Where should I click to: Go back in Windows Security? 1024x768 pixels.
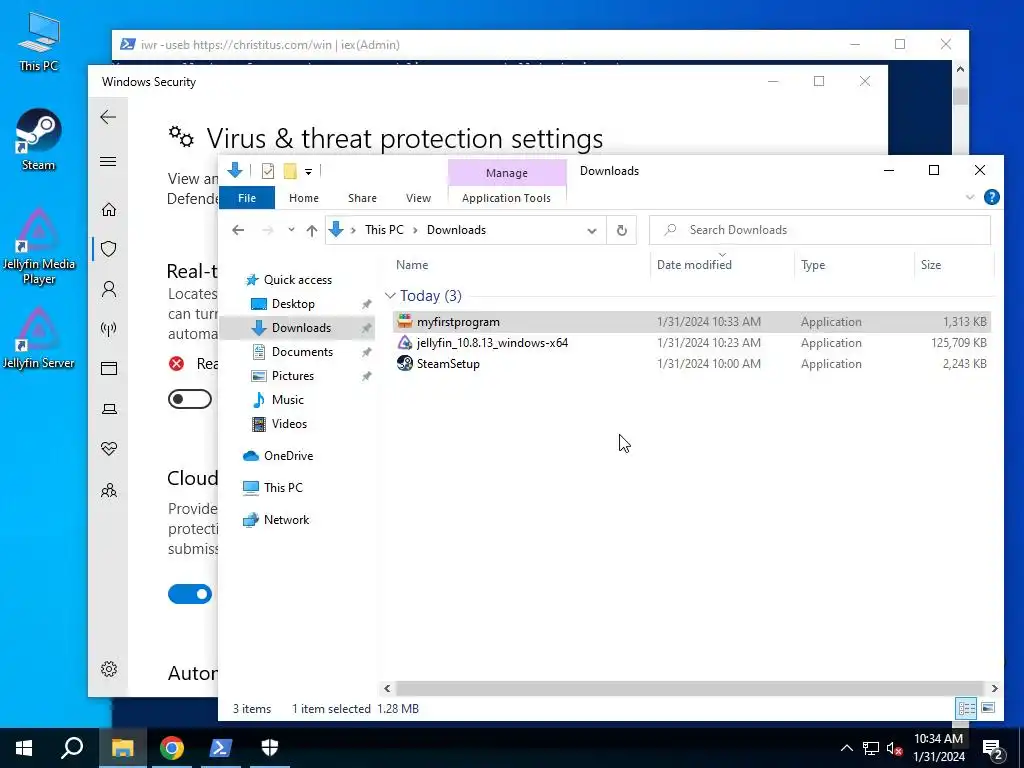108,117
